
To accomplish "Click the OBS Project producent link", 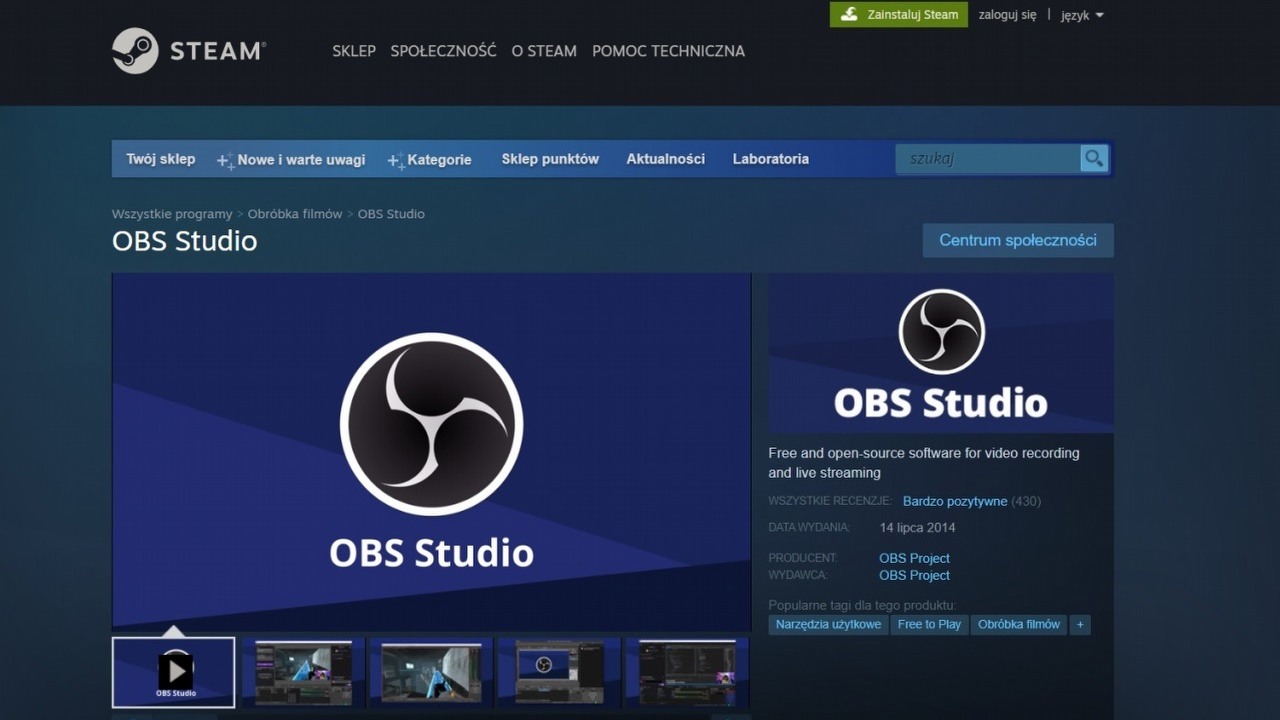I will pyautogui.click(x=914, y=558).
